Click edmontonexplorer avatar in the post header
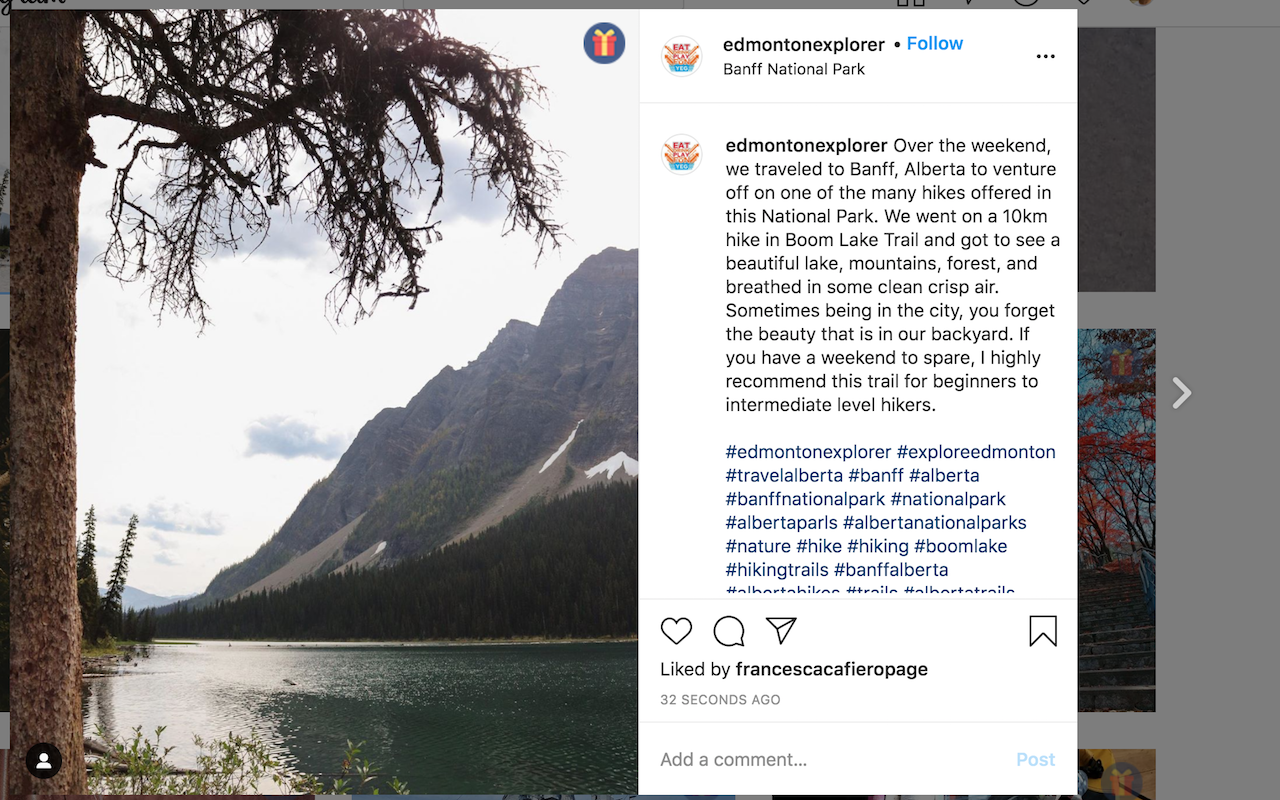Image resolution: width=1280 pixels, height=800 pixels. coord(682,56)
